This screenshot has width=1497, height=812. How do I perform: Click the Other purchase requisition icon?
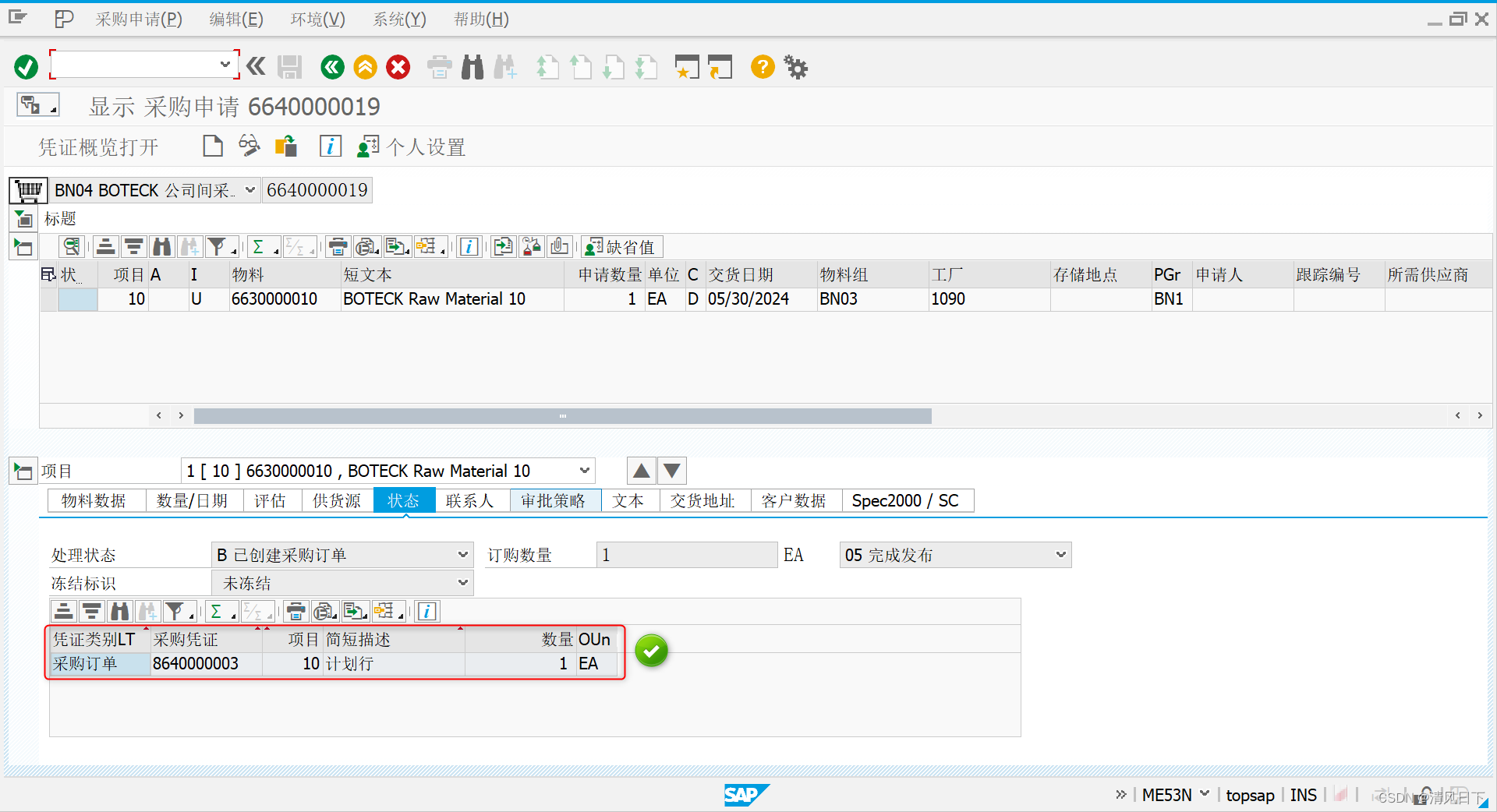point(286,147)
